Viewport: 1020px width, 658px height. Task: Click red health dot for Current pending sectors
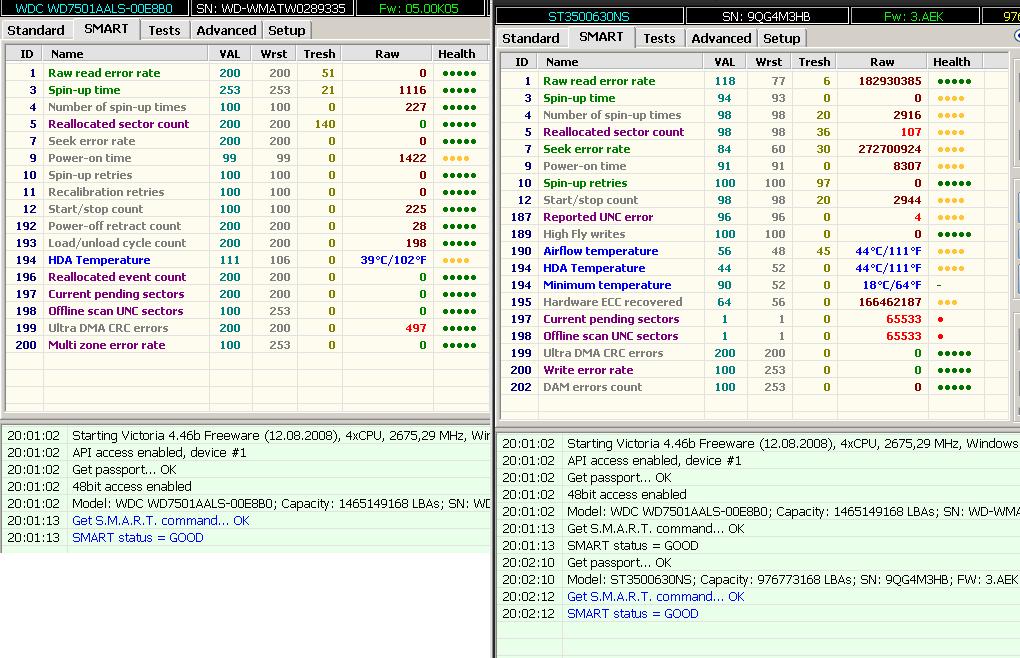(941, 319)
